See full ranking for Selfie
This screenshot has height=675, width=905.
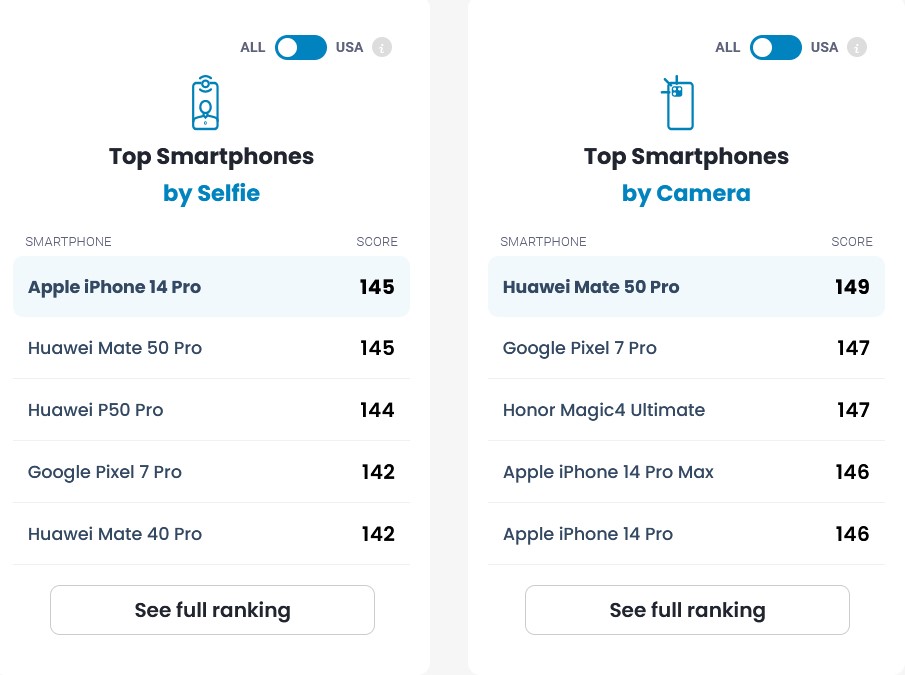coord(212,610)
